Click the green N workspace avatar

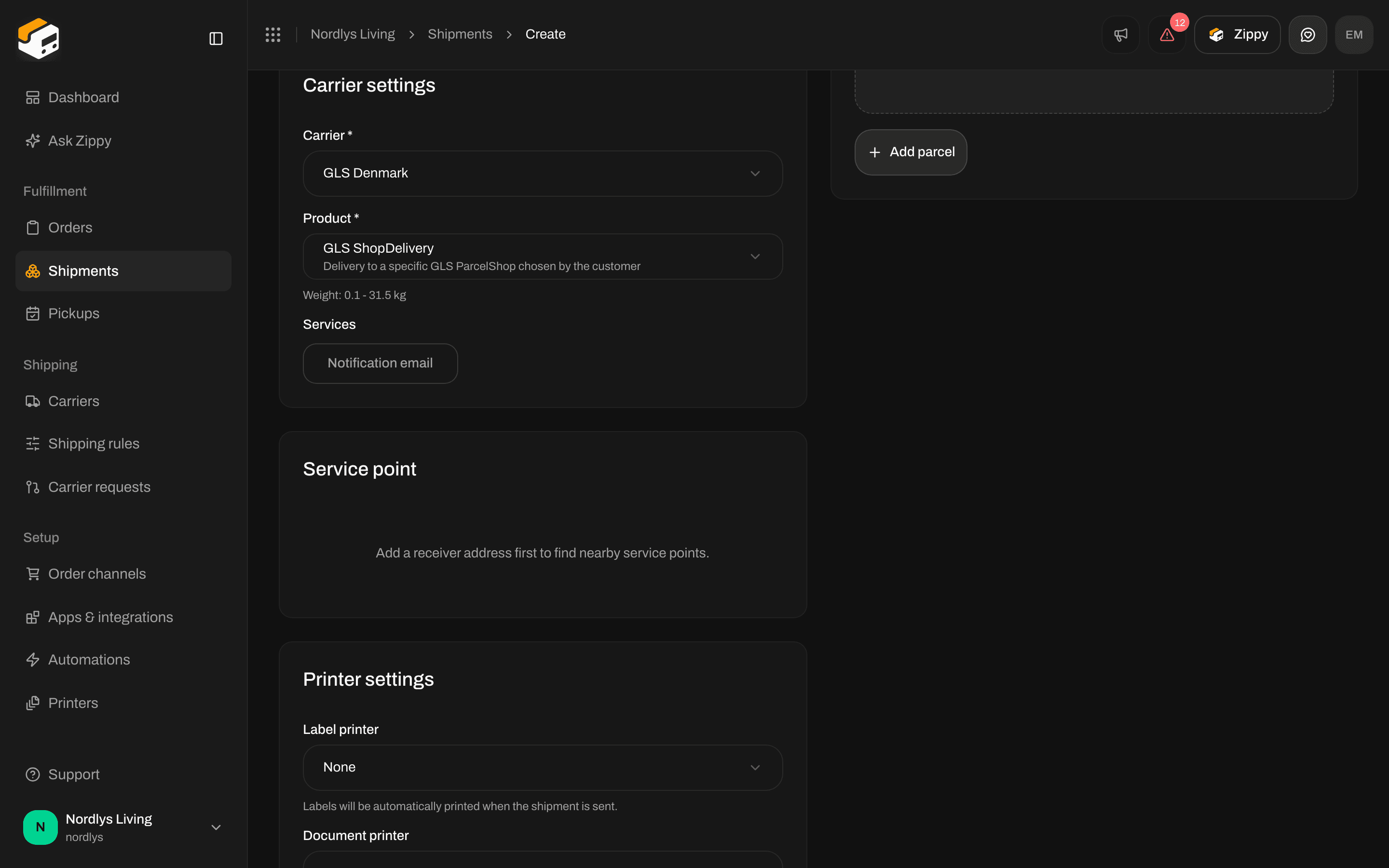pos(40,827)
